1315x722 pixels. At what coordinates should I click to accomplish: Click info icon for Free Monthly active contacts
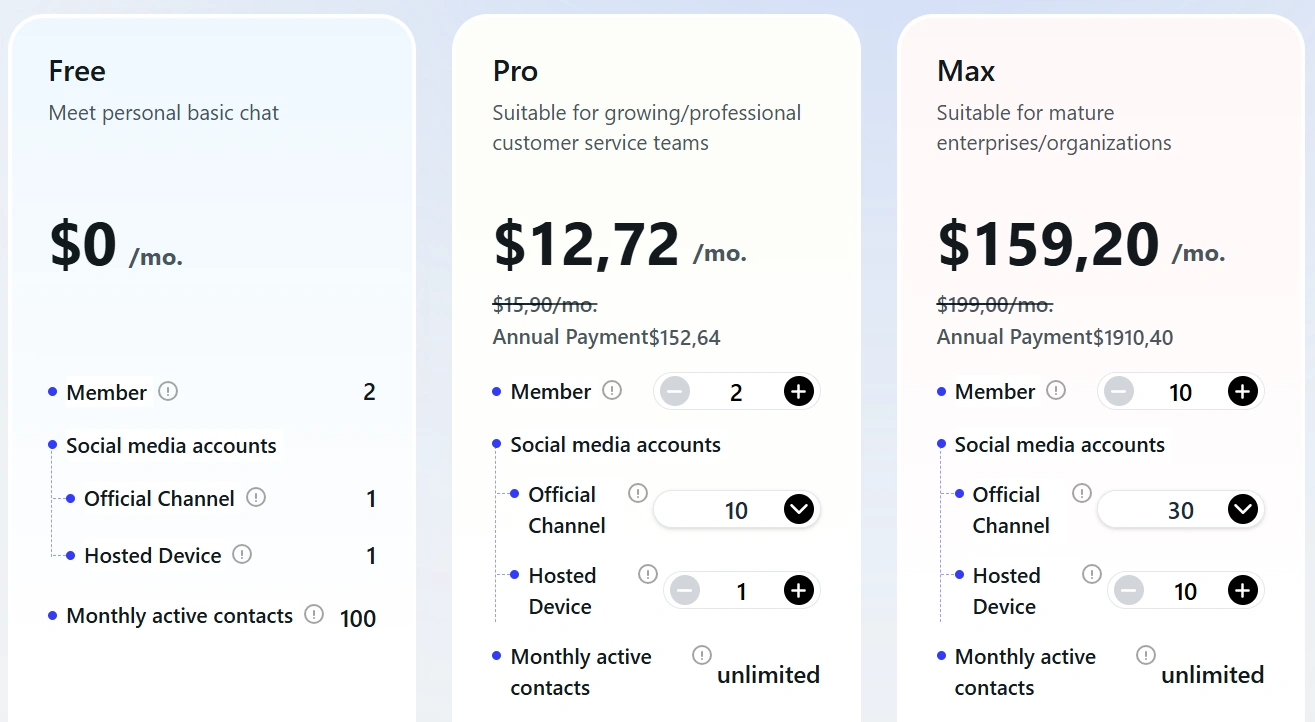point(314,614)
